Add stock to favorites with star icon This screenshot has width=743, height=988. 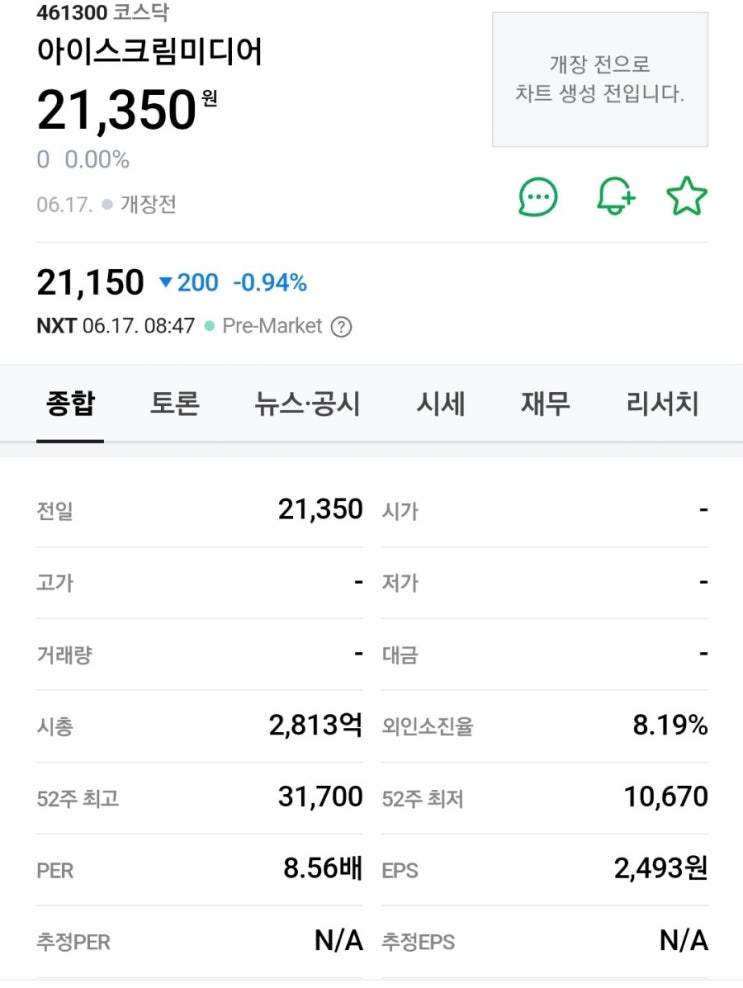click(687, 197)
